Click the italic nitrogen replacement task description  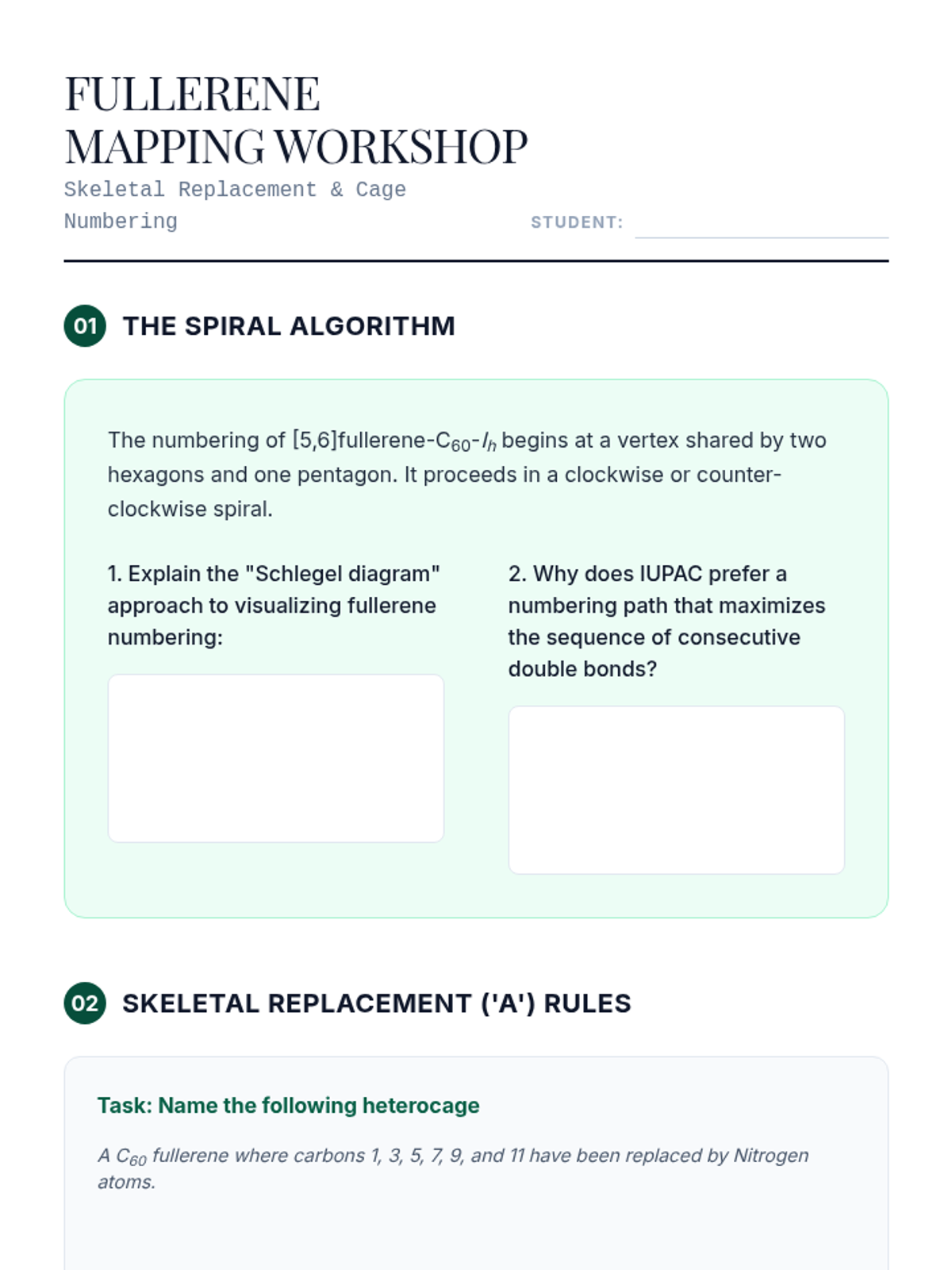(x=452, y=1168)
